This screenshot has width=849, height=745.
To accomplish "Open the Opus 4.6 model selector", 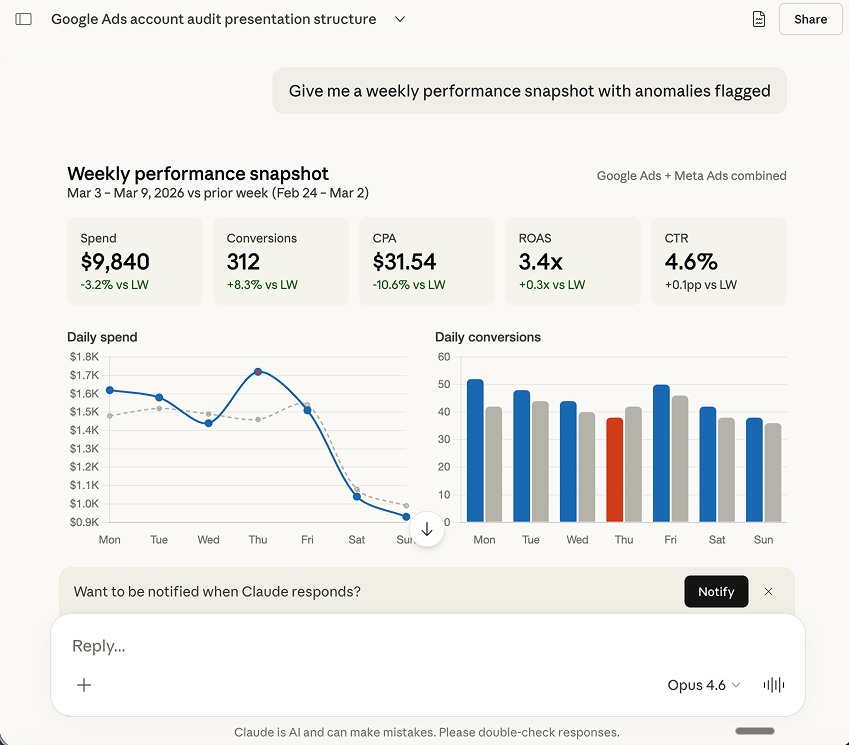I will click(x=703, y=685).
